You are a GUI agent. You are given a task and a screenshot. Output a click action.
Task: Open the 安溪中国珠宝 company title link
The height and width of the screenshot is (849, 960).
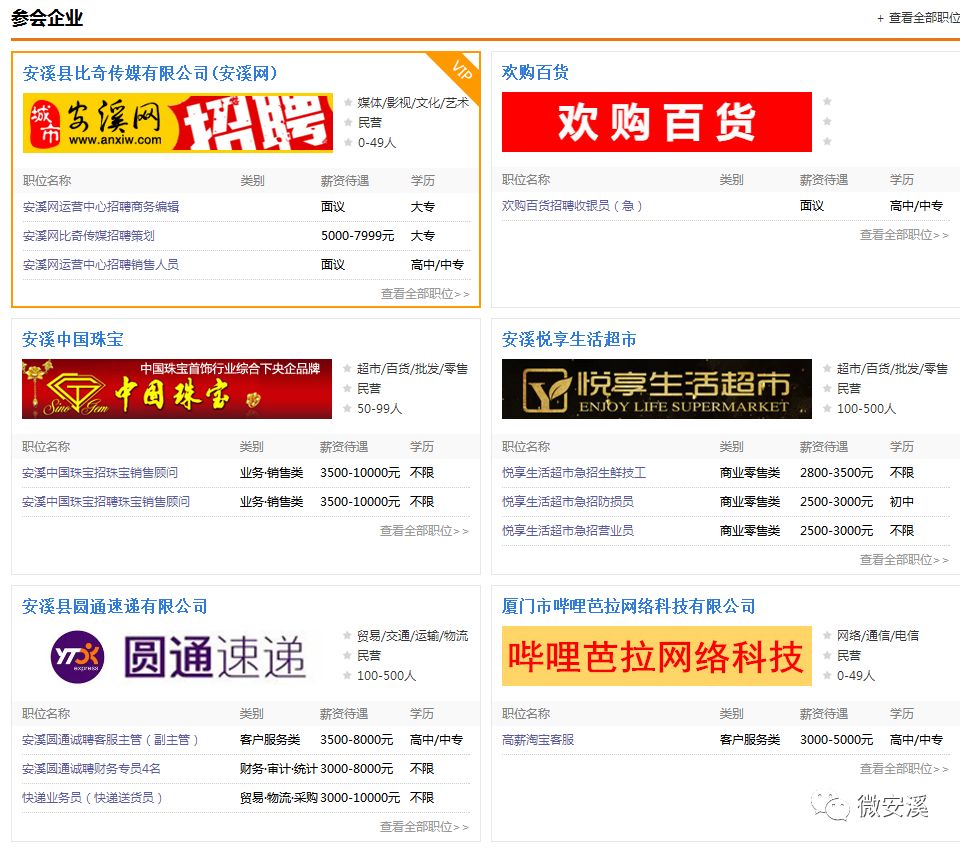(73, 339)
